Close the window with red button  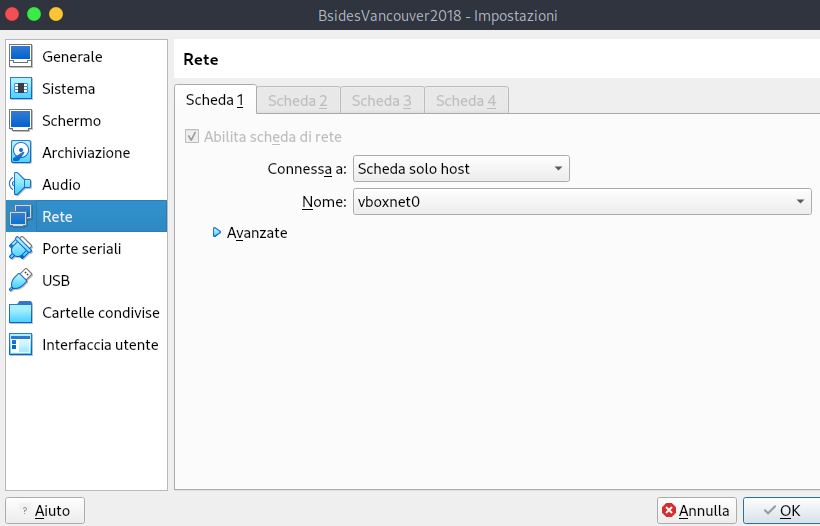point(12,14)
